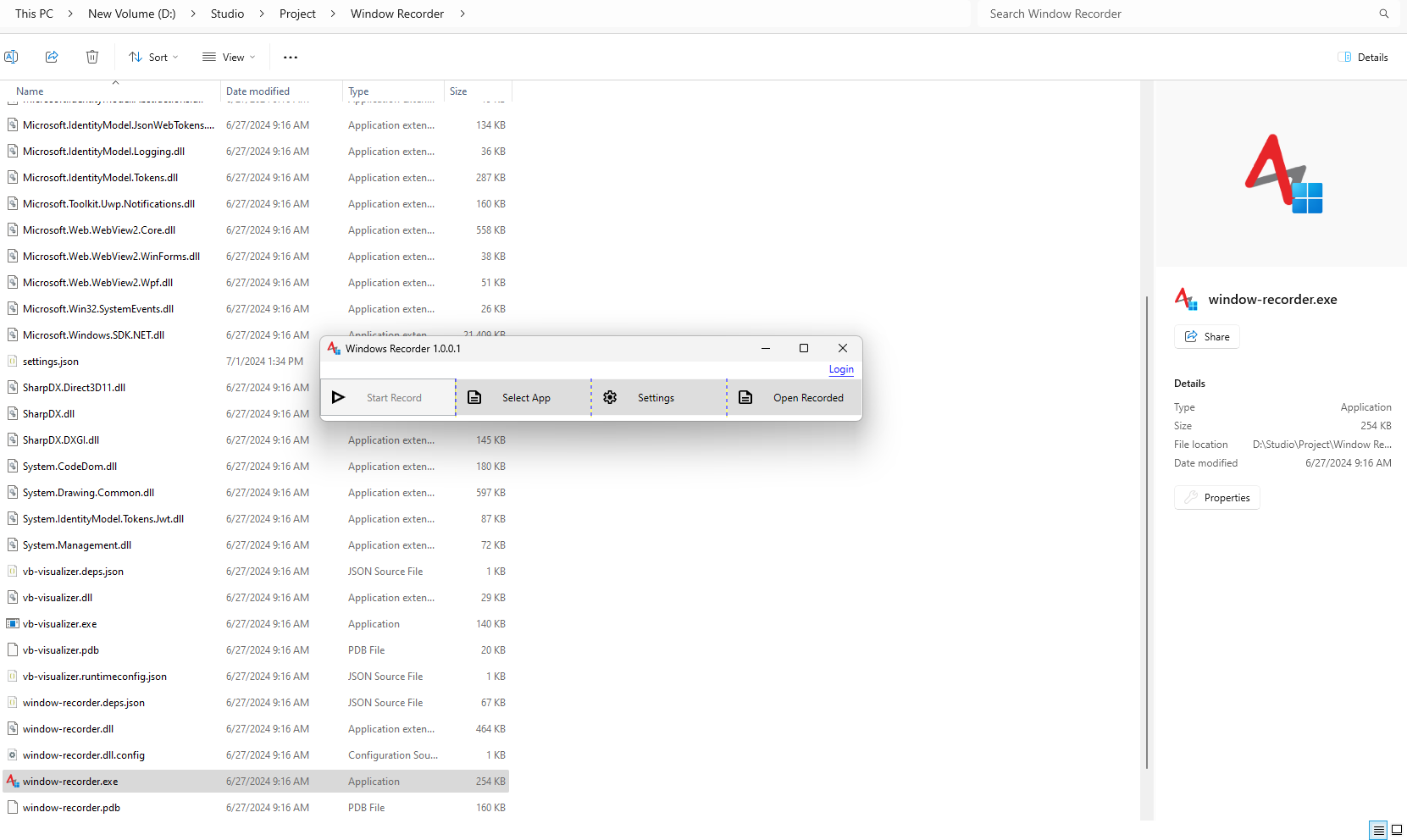Click the SharpDX.dll file icon
The height and width of the screenshot is (840, 1407).
coord(13,413)
